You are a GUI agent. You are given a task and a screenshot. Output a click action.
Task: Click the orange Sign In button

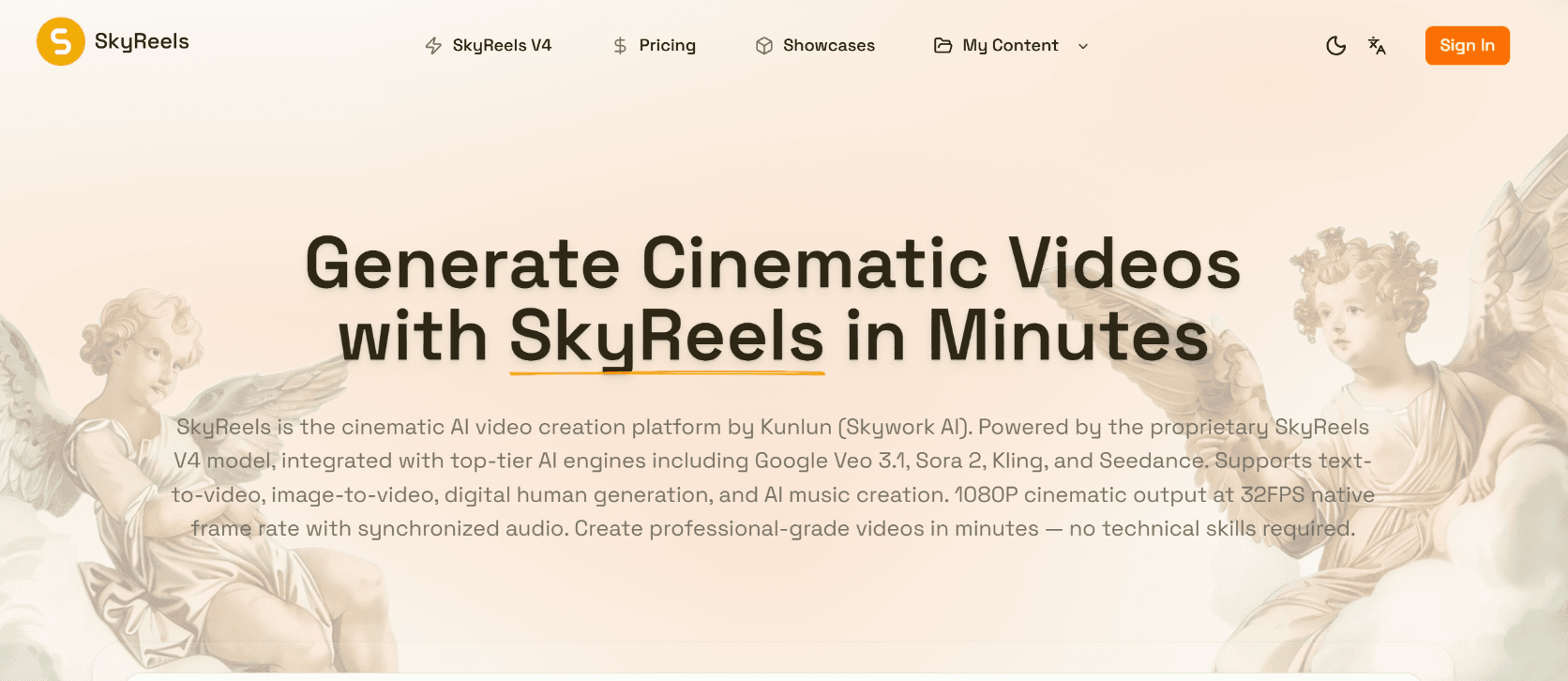[x=1468, y=45]
